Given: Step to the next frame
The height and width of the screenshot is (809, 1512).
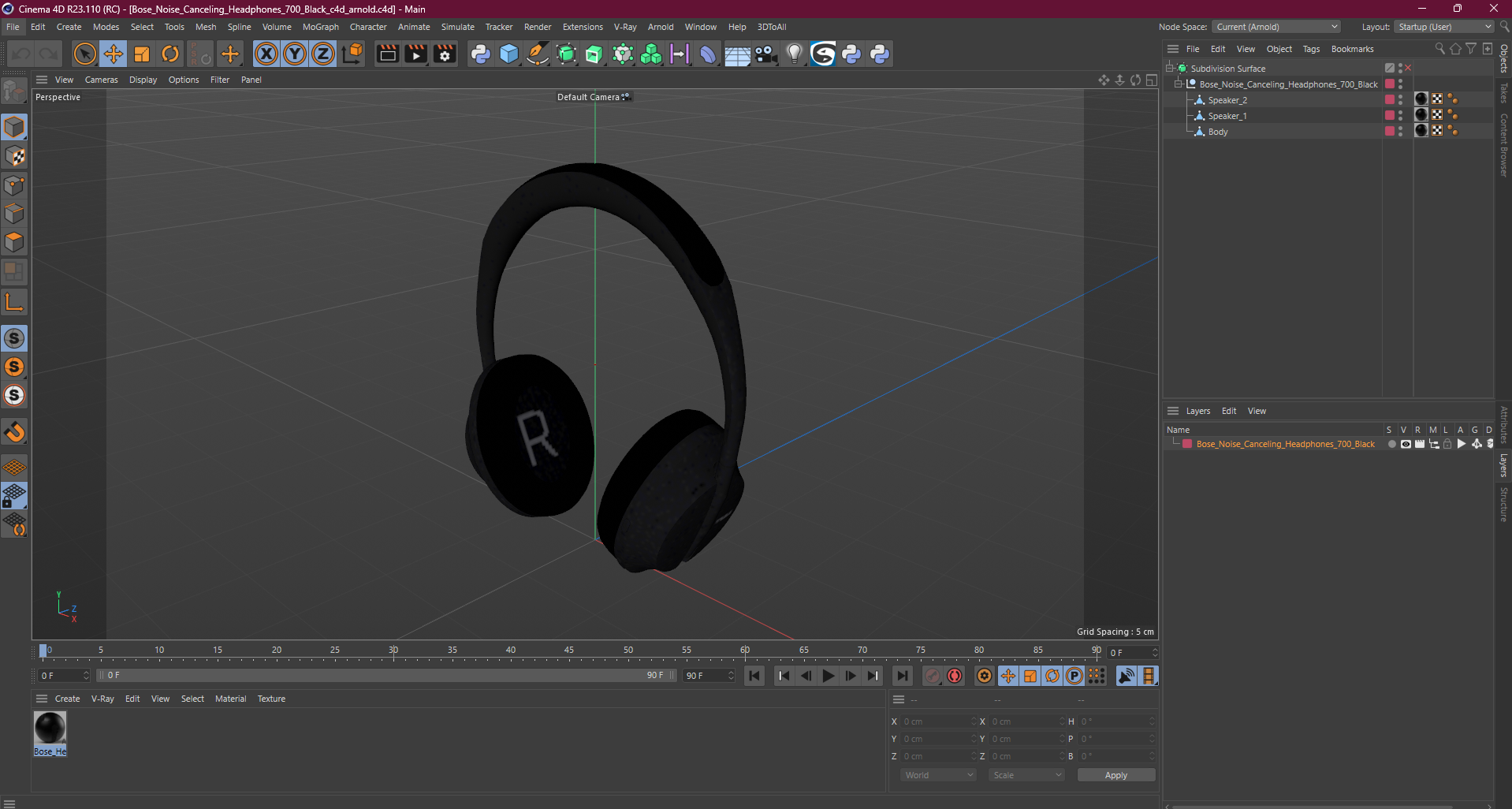Looking at the screenshot, I should 850,676.
